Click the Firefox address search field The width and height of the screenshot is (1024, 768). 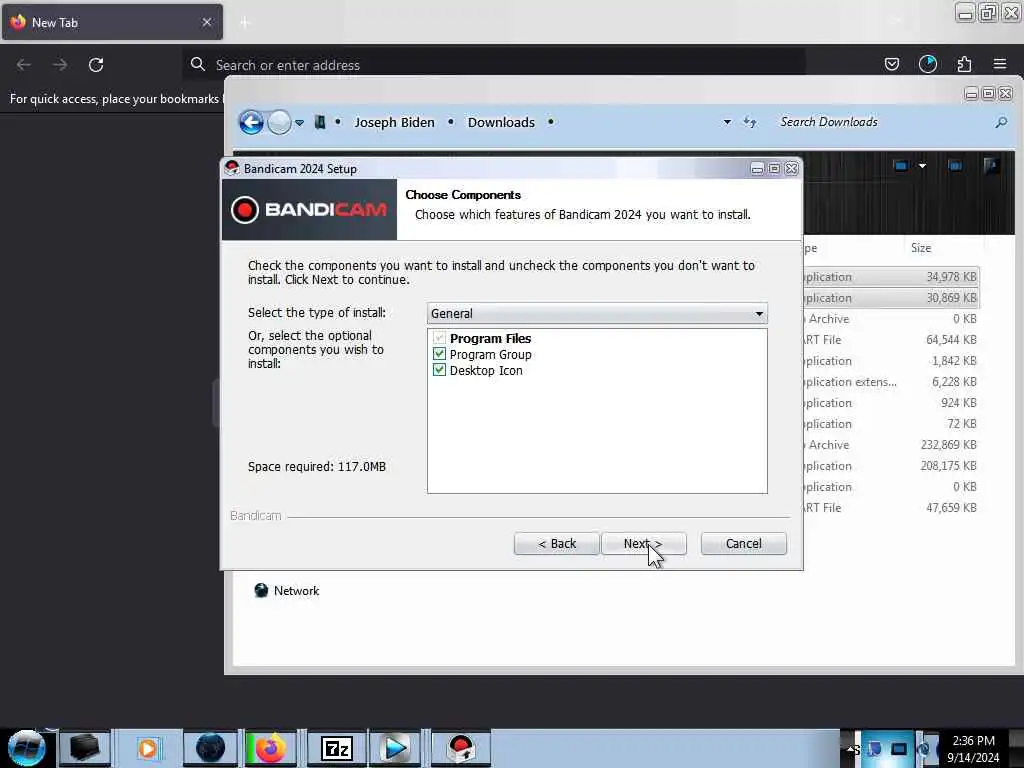[x=494, y=65]
